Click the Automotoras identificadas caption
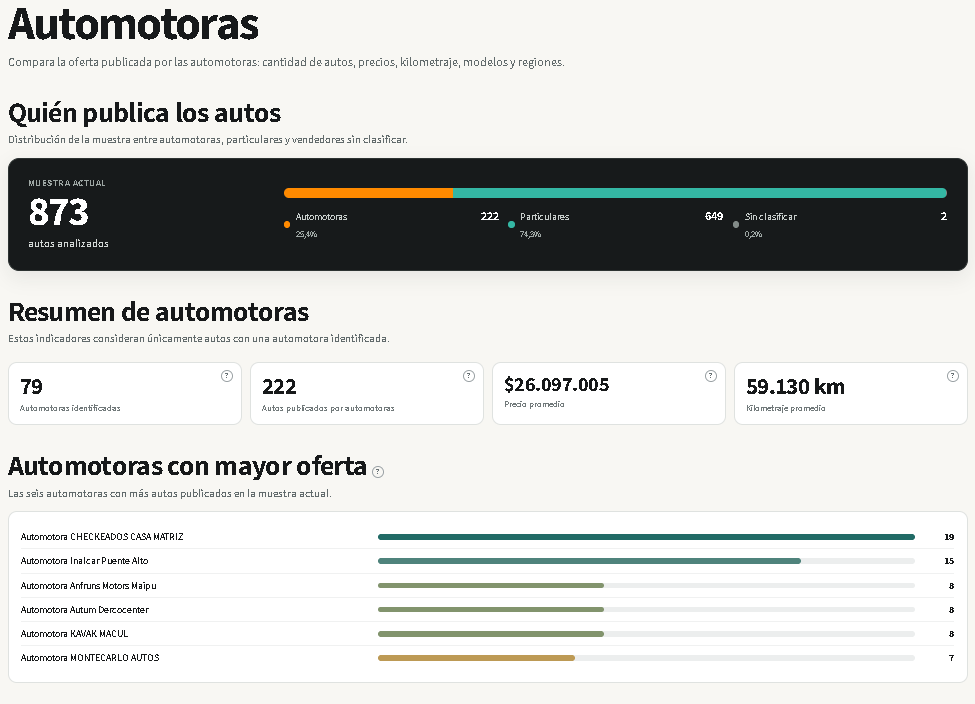Image resolution: width=975 pixels, height=704 pixels. tap(70, 409)
